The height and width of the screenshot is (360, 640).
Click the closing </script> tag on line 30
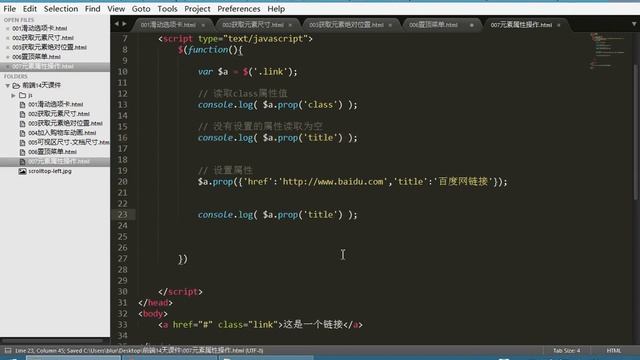click(x=180, y=292)
